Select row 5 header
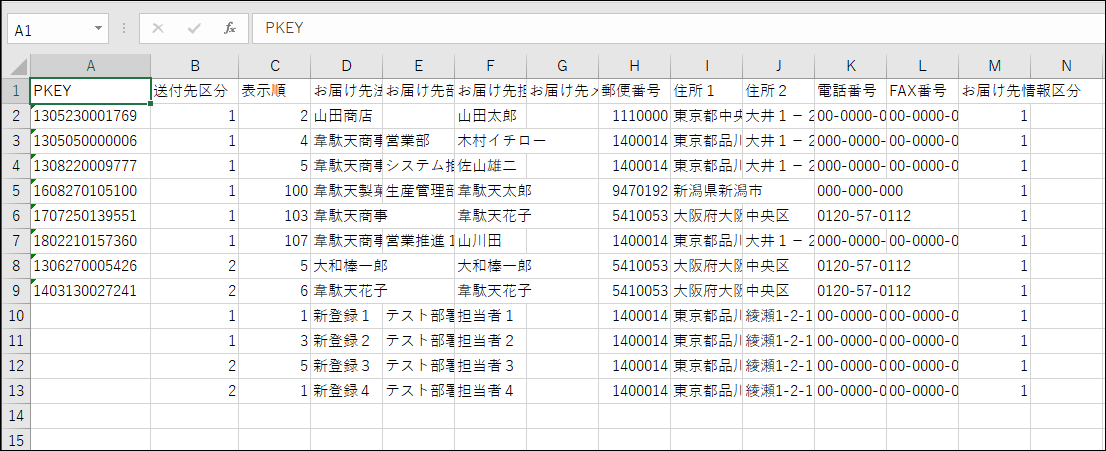Screen dimensions: 1106x451 click(16, 190)
